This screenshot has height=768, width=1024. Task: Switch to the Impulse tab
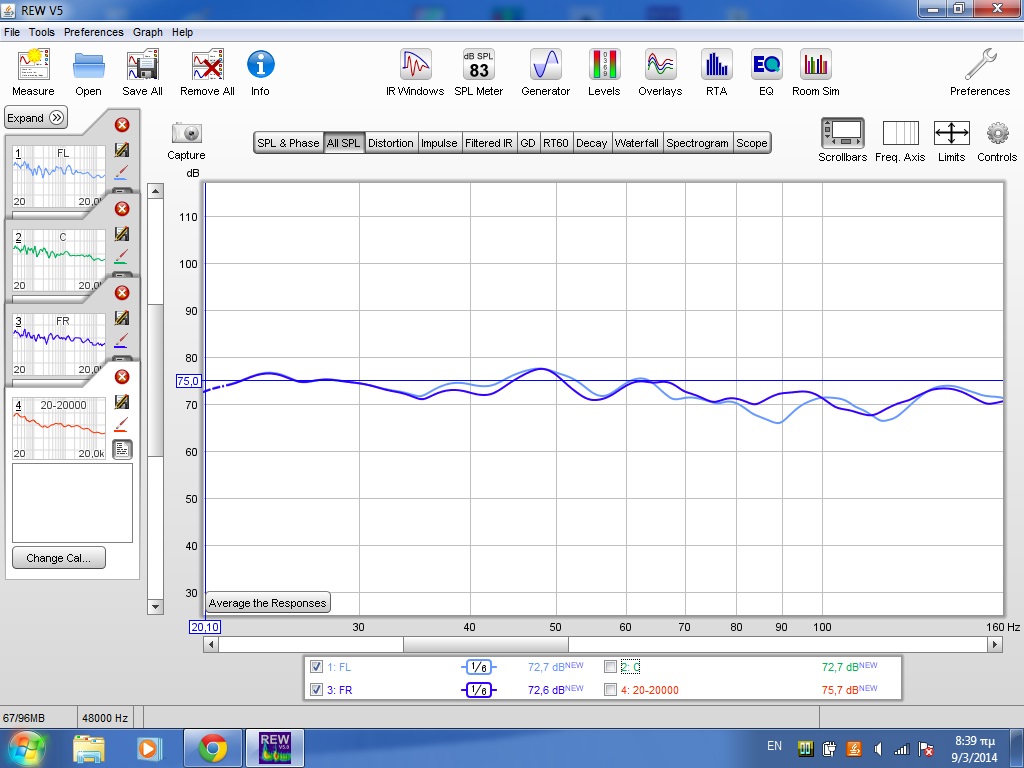[439, 143]
